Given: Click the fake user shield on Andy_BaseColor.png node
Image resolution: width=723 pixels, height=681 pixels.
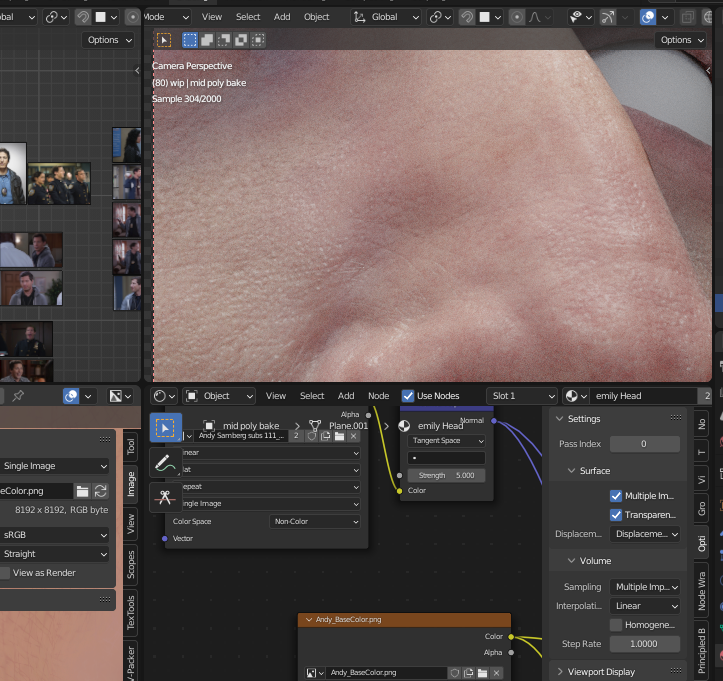Looking at the screenshot, I should (x=455, y=673).
